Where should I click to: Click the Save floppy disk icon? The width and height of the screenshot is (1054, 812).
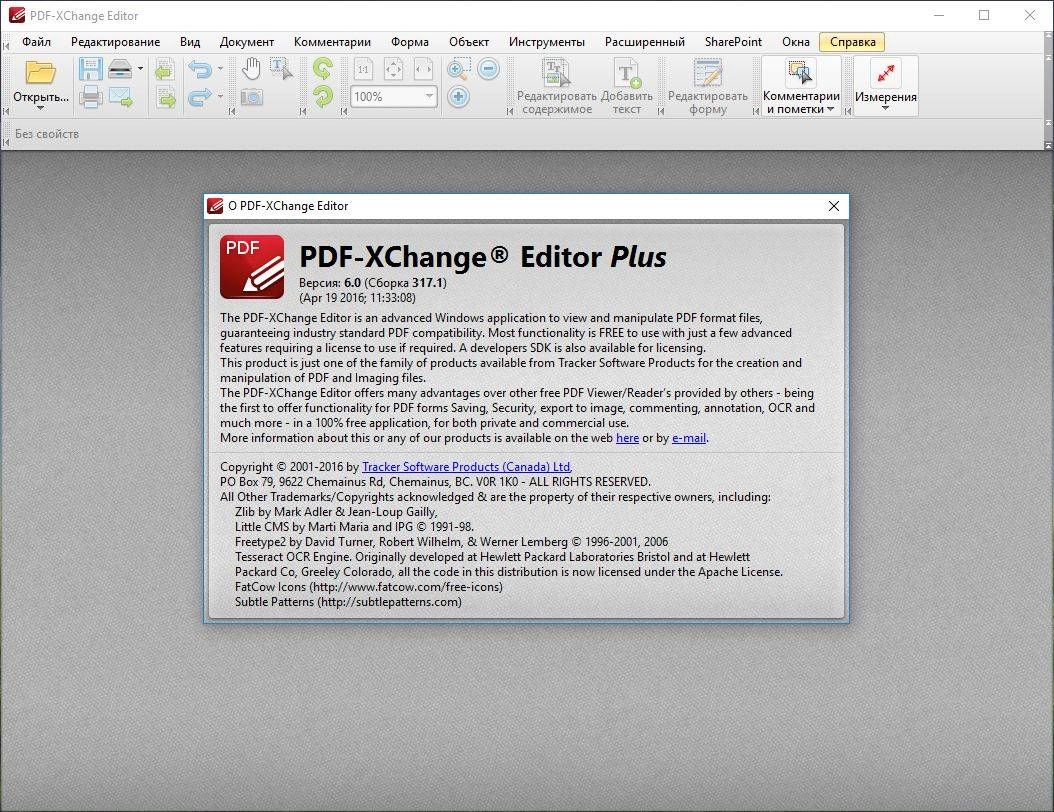(x=90, y=69)
